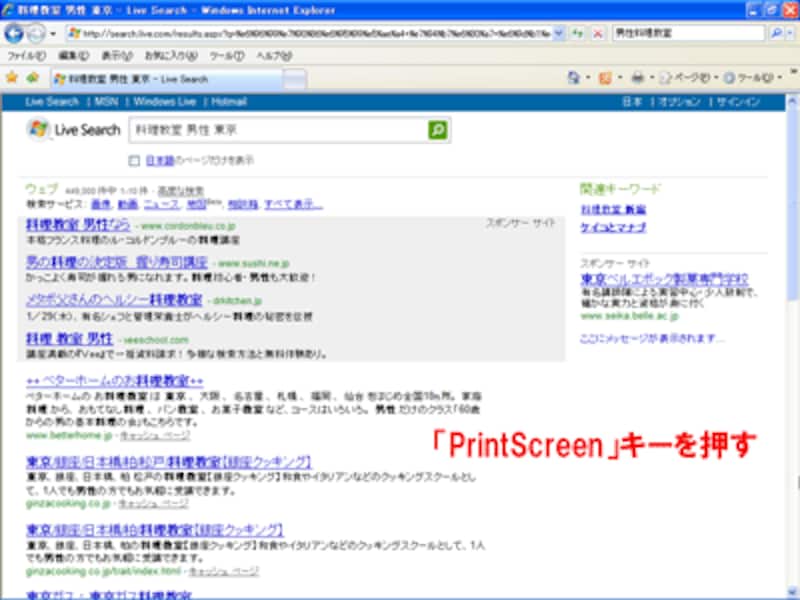This screenshot has height=600, width=800.
Task: Stop loading with the red X icon
Action: (597, 34)
